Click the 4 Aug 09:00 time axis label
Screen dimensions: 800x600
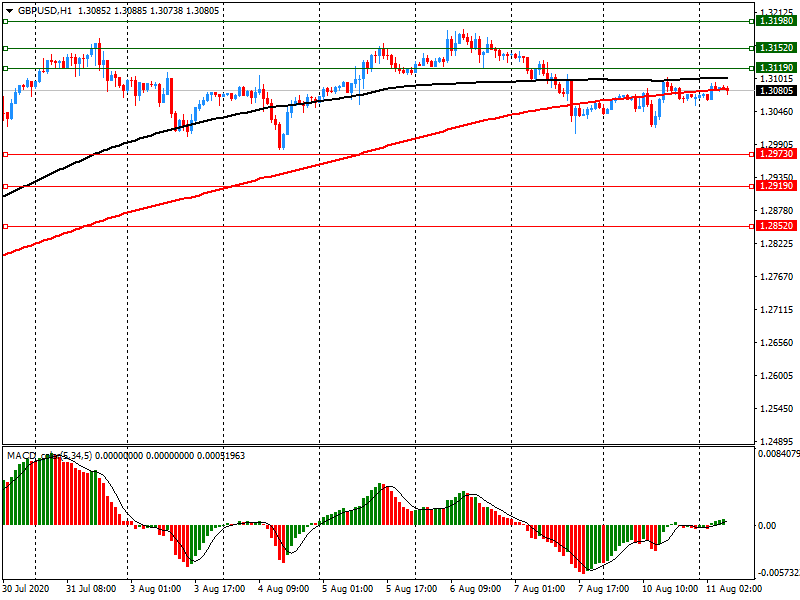click(x=283, y=589)
